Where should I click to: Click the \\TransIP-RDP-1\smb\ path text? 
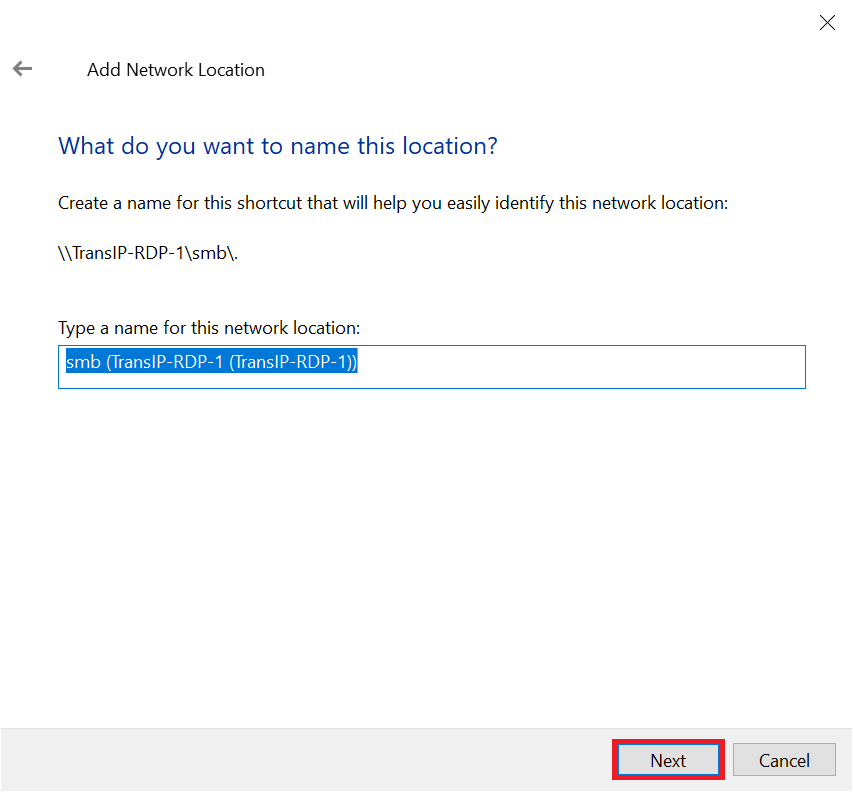pos(148,253)
